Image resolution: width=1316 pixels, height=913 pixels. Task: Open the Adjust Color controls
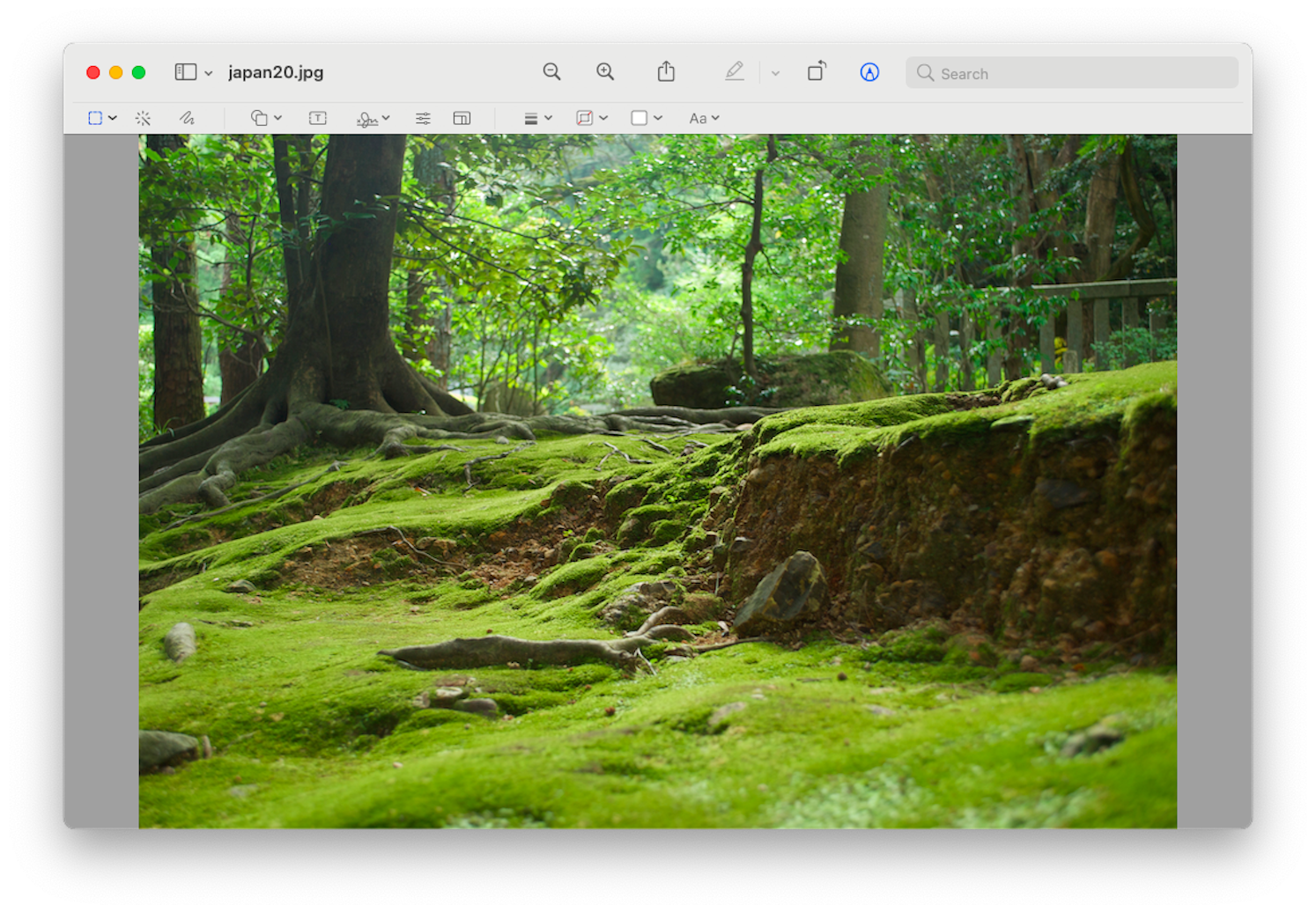pos(423,117)
